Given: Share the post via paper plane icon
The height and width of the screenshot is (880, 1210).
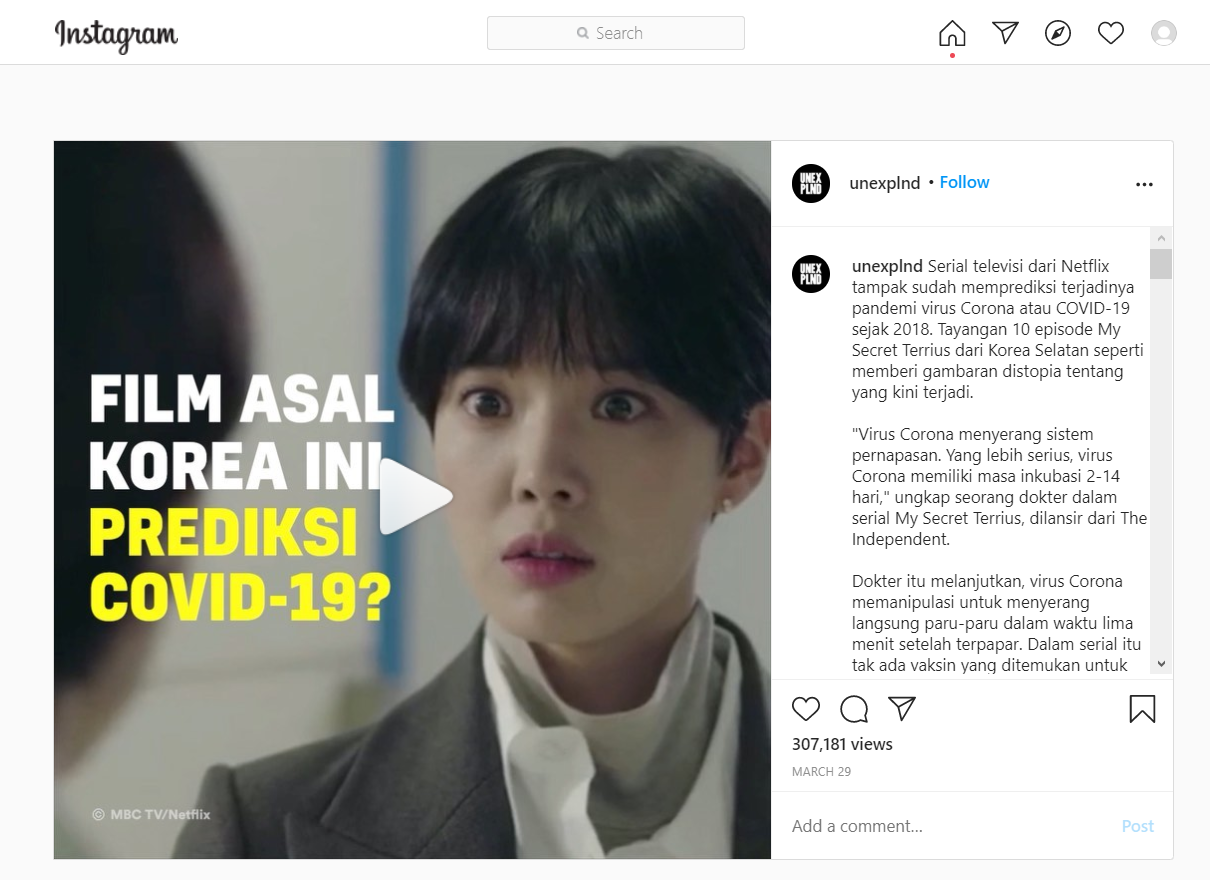Looking at the screenshot, I should click(x=902, y=709).
